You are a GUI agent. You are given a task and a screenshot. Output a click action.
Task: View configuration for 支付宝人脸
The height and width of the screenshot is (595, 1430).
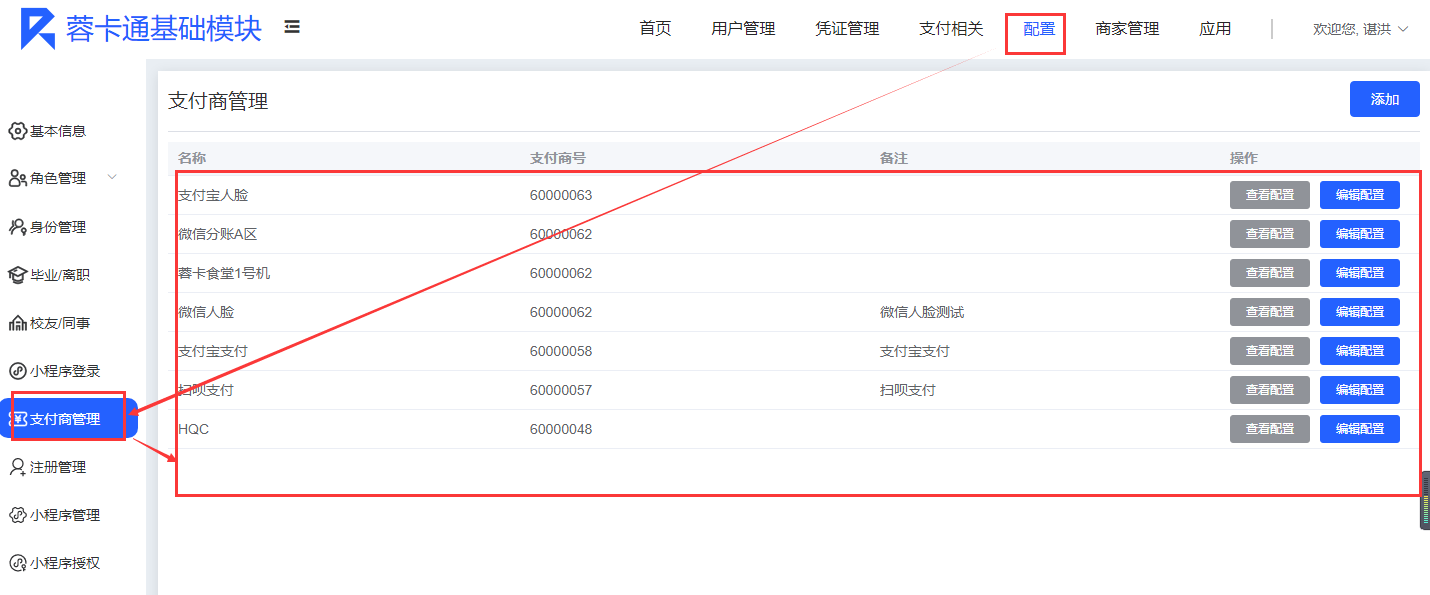pos(1269,195)
